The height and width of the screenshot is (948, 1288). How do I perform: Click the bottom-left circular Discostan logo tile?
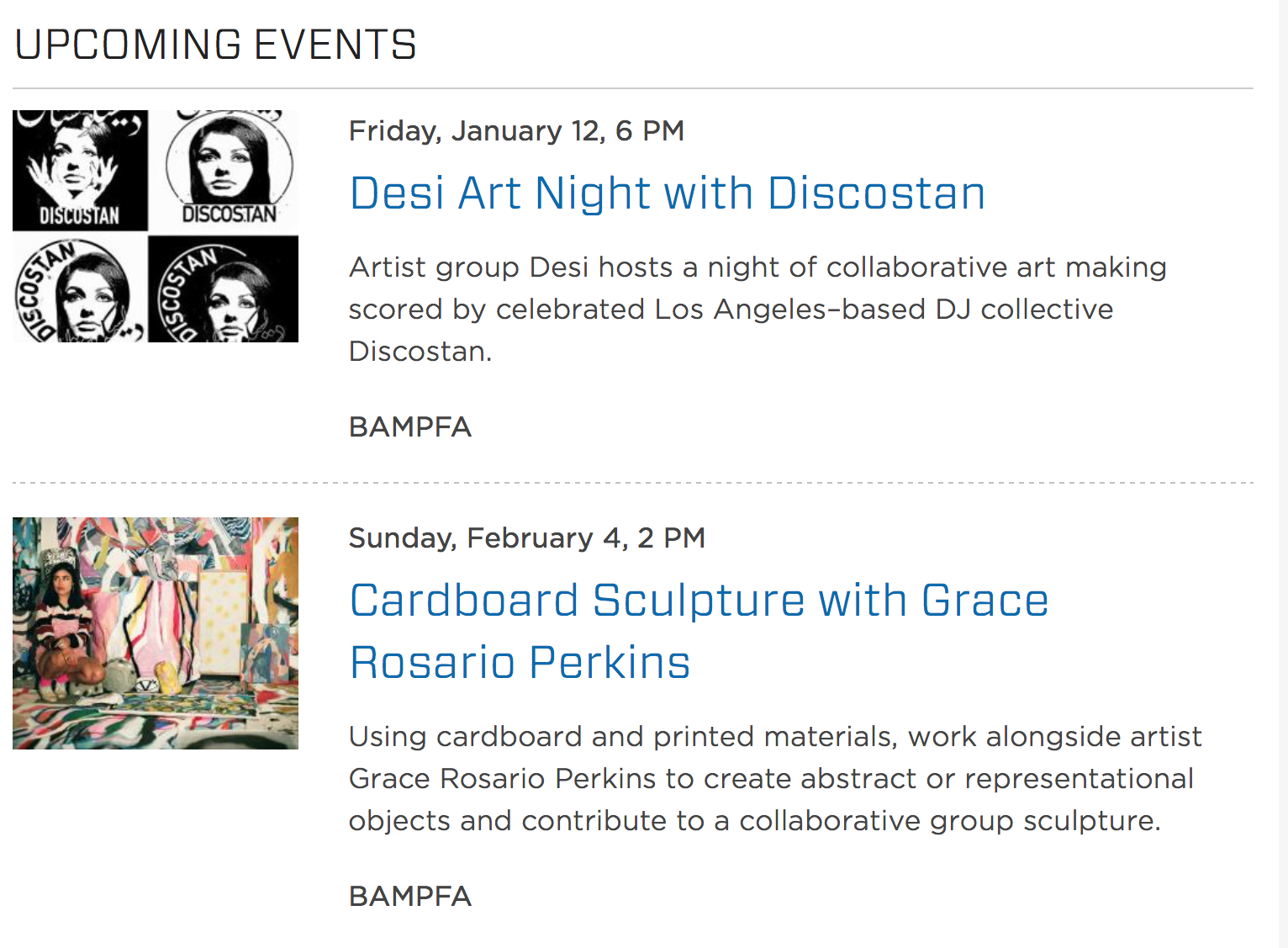[80, 289]
